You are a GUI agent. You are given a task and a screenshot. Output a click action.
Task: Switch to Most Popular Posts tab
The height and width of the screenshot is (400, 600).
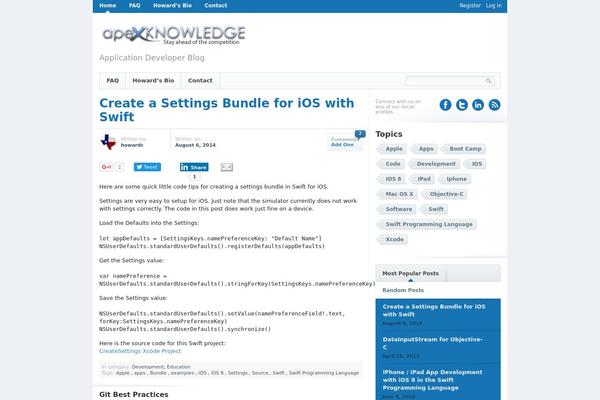[411, 273]
